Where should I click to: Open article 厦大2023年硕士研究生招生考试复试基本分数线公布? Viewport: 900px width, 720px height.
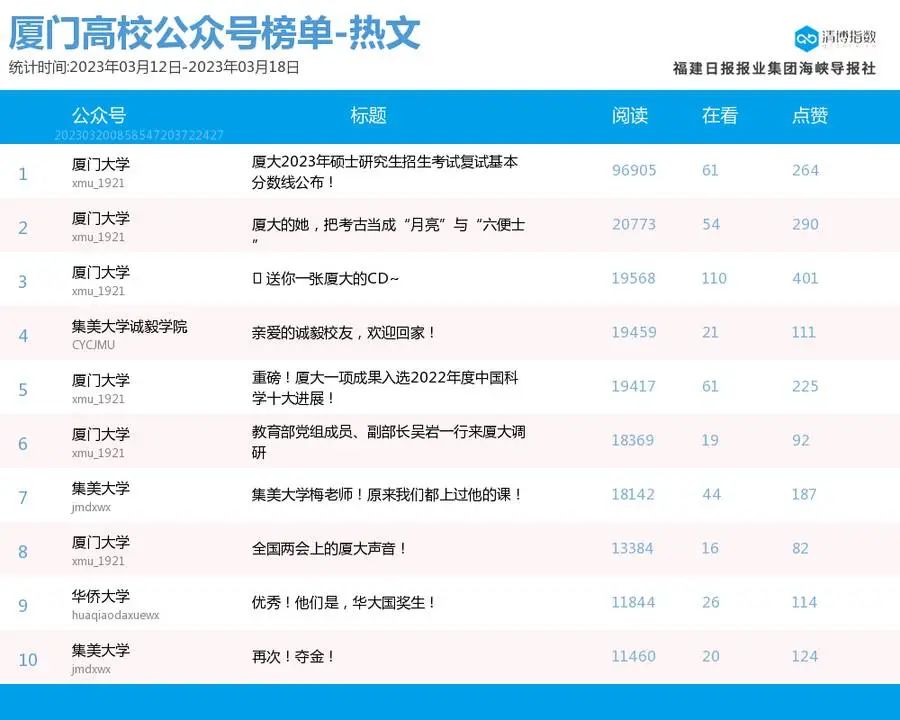click(x=385, y=172)
